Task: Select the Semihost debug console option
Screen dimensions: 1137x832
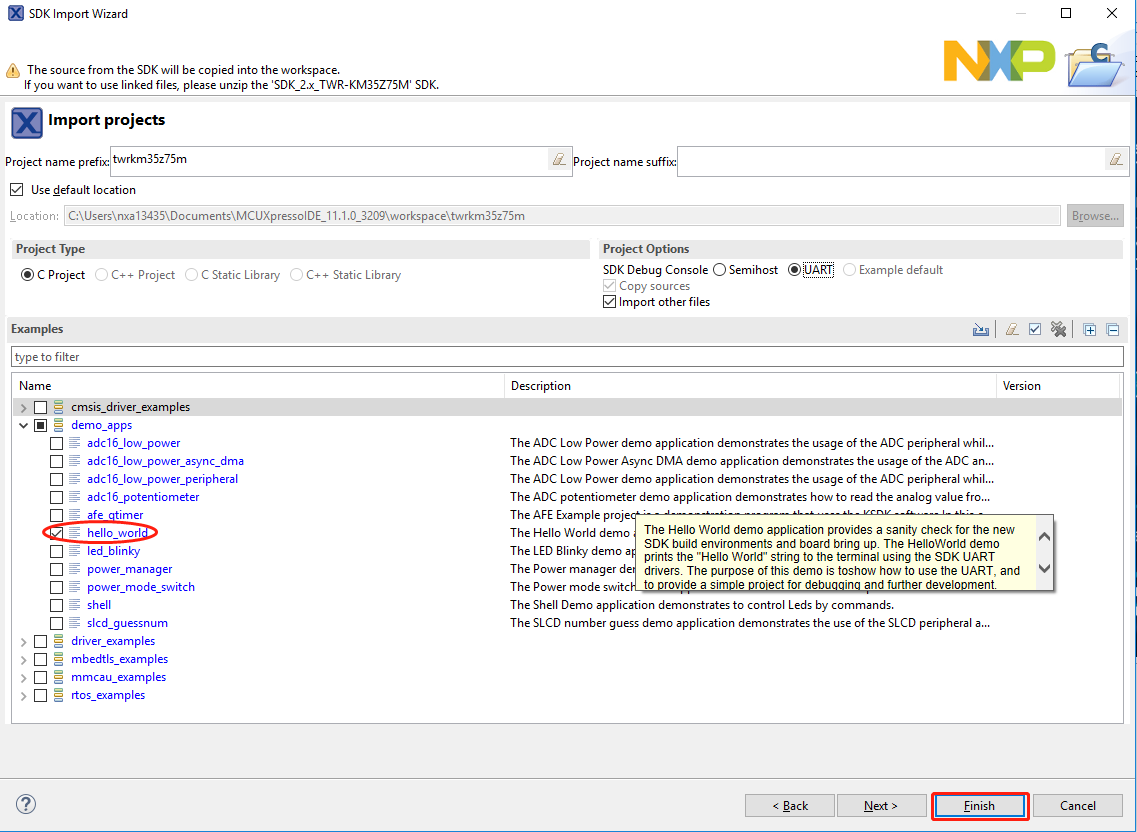Action: [719, 270]
